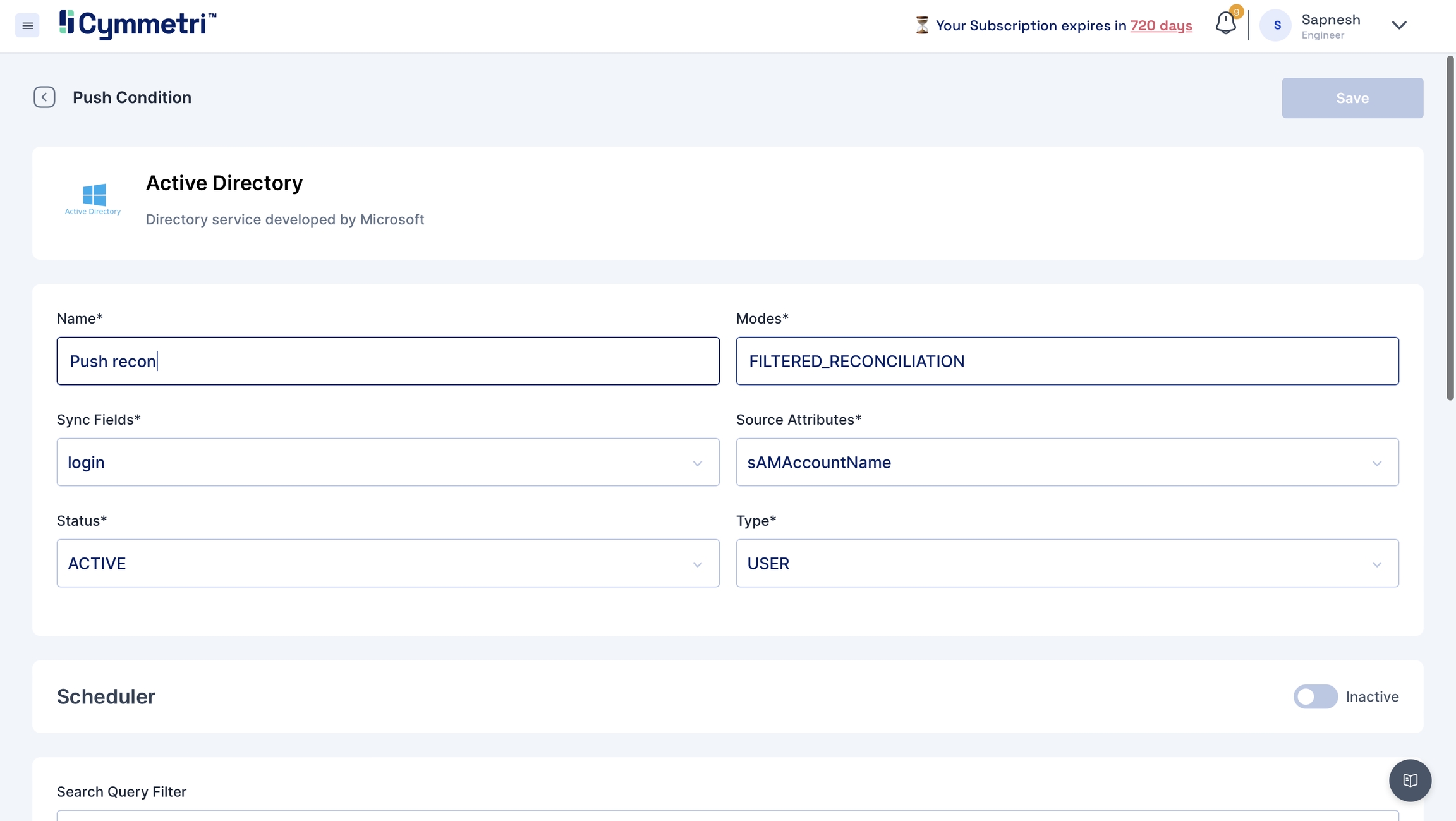Click the Sapnesh profile avatar
This screenshot has height=821, width=1456.
coord(1276,25)
